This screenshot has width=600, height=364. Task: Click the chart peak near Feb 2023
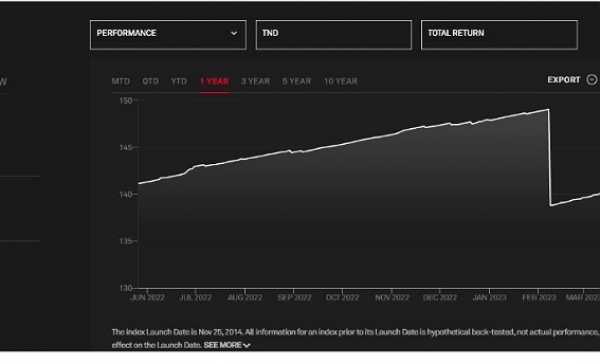tap(548, 110)
